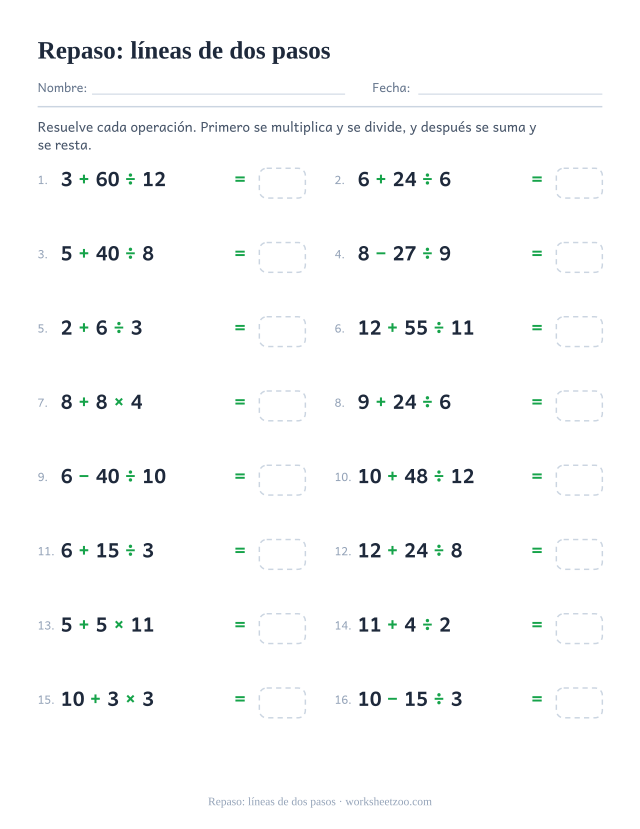Click the answer box for 6 + 24 ÷ 6

579,183
